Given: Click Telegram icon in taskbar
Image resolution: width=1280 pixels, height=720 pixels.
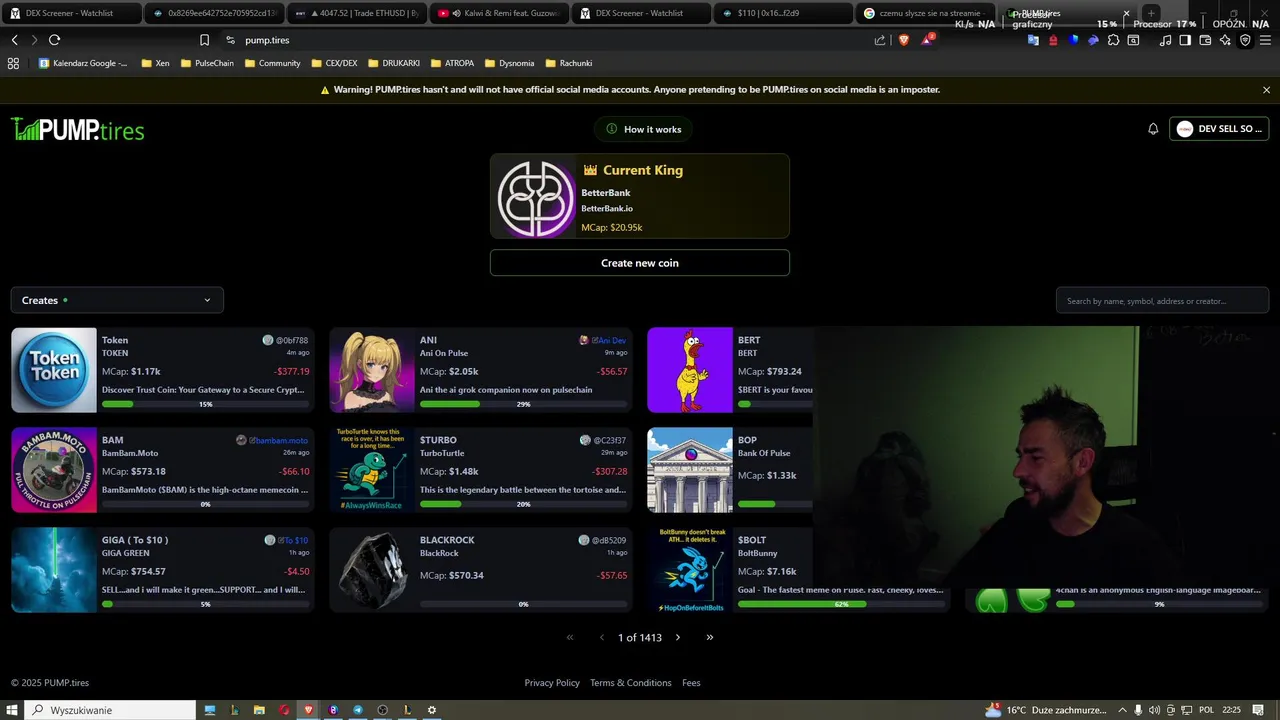Looking at the screenshot, I should [x=358, y=710].
